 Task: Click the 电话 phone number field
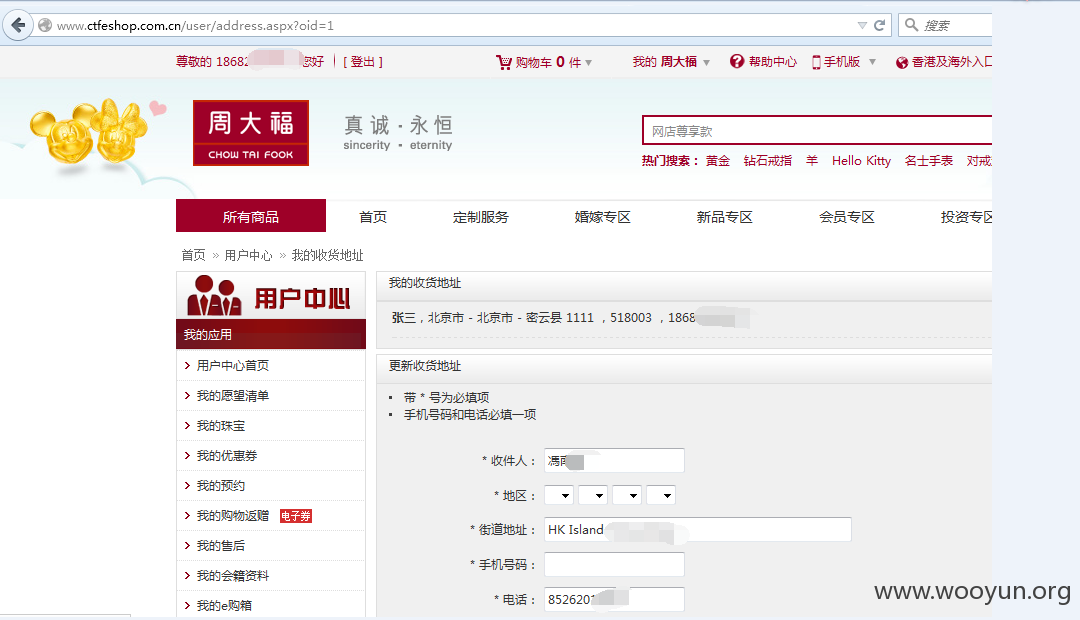click(x=614, y=599)
